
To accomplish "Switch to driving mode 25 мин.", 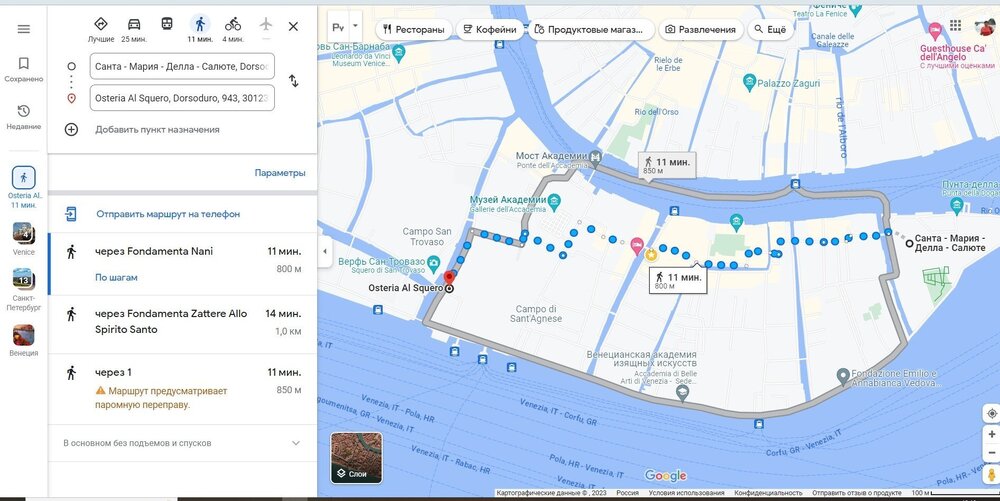I will pos(134,29).
